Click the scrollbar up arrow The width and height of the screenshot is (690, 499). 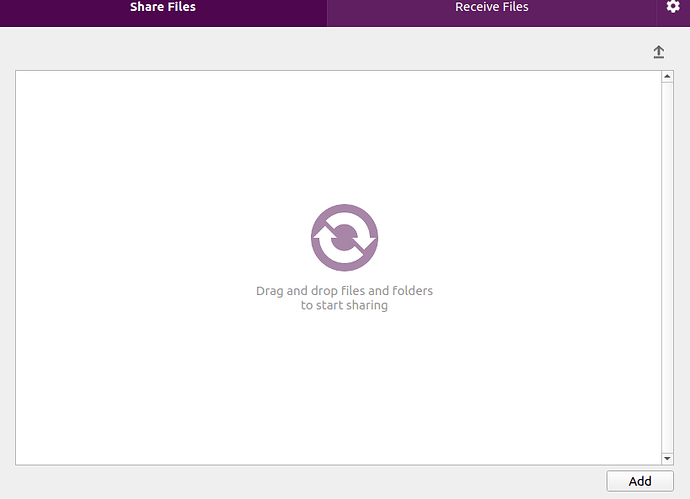[x=667, y=77]
